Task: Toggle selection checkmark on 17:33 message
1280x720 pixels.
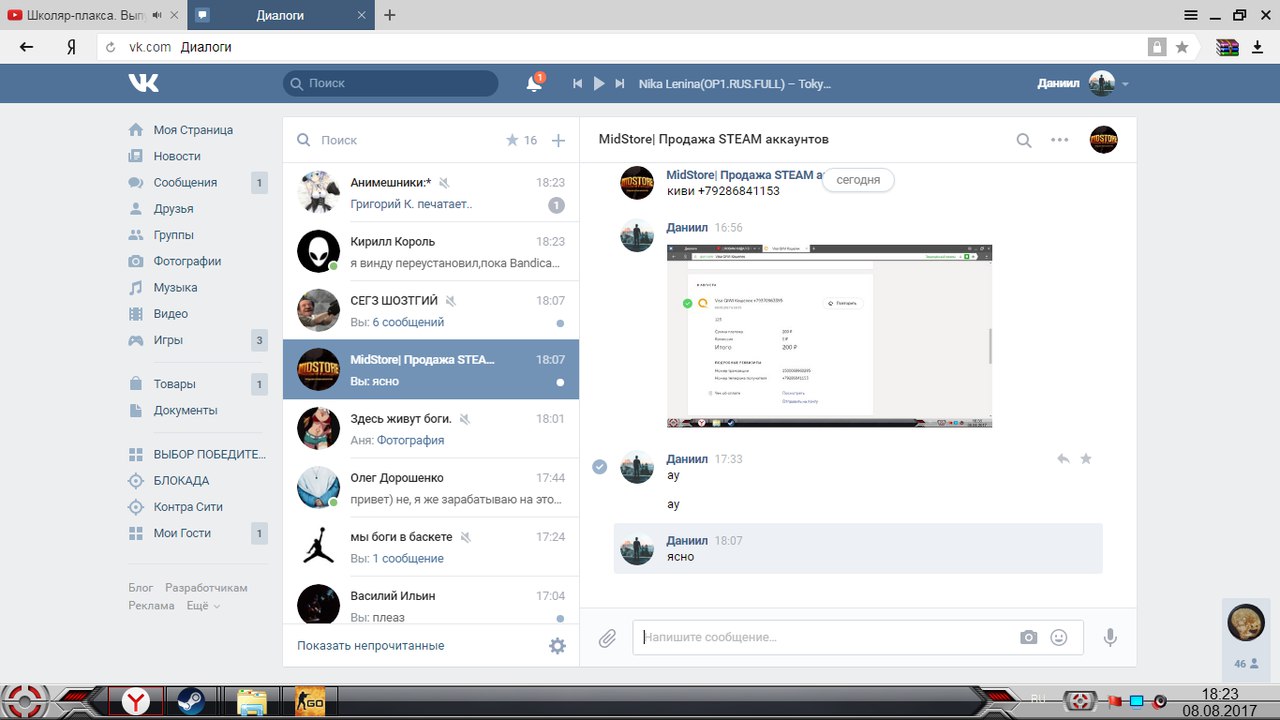Action: [600, 467]
